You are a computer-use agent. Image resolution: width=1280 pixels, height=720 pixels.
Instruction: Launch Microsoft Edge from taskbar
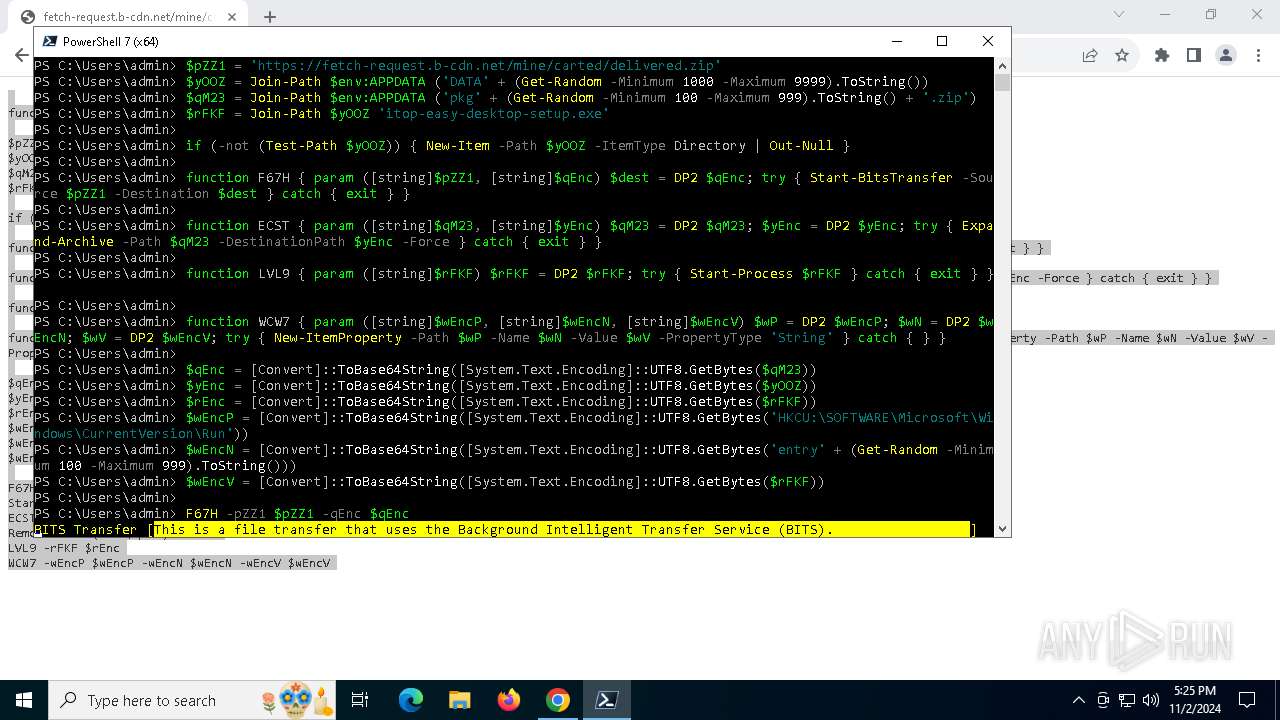click(411, 700)
